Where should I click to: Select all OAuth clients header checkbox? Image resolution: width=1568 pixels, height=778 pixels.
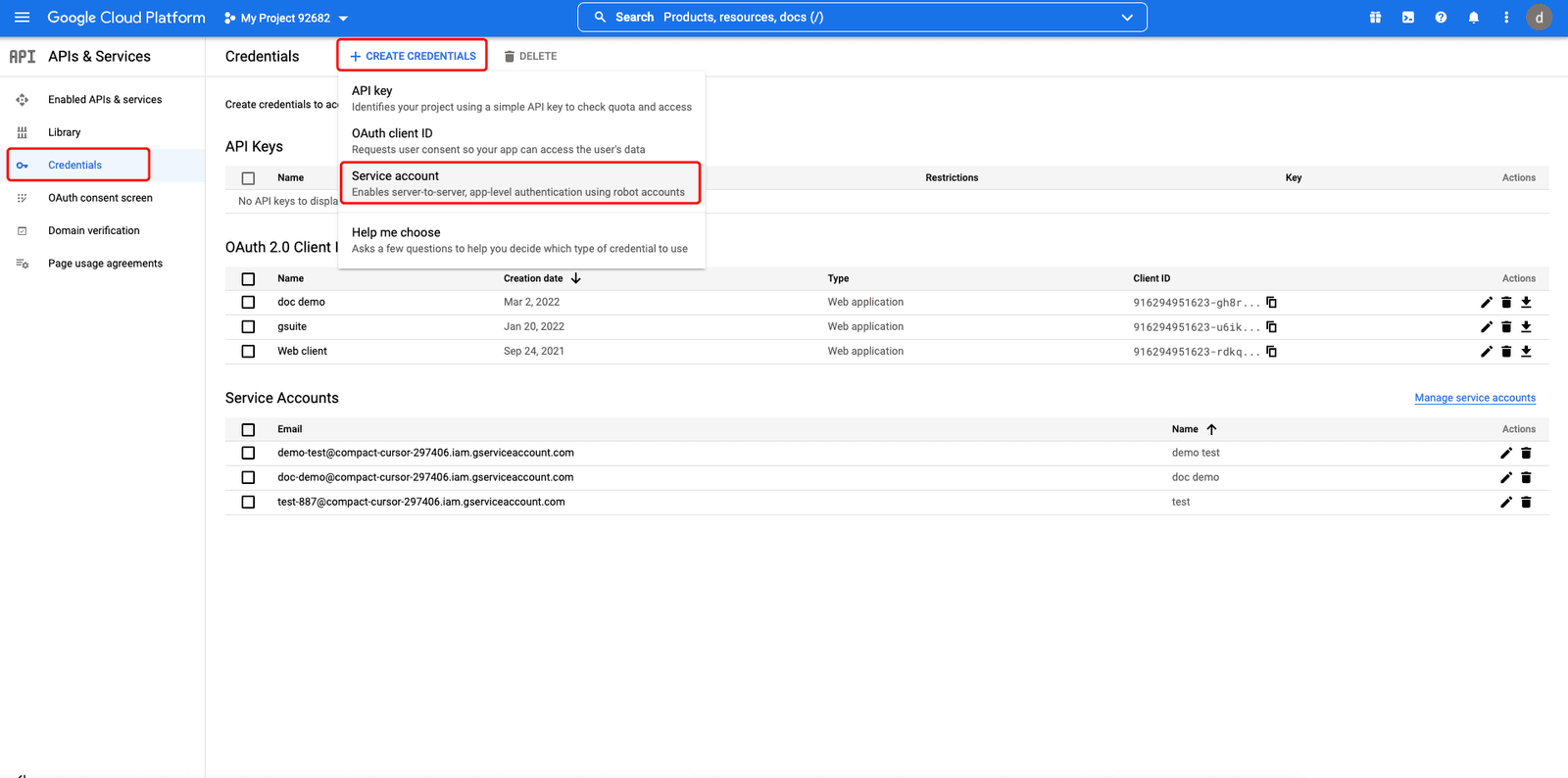248,279
